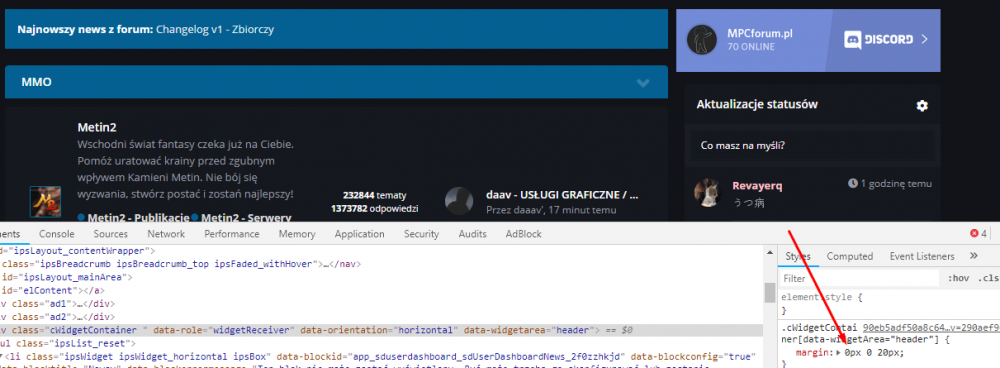Open the Application tab
Screen dimensions: 1000x368
point(360,234)
